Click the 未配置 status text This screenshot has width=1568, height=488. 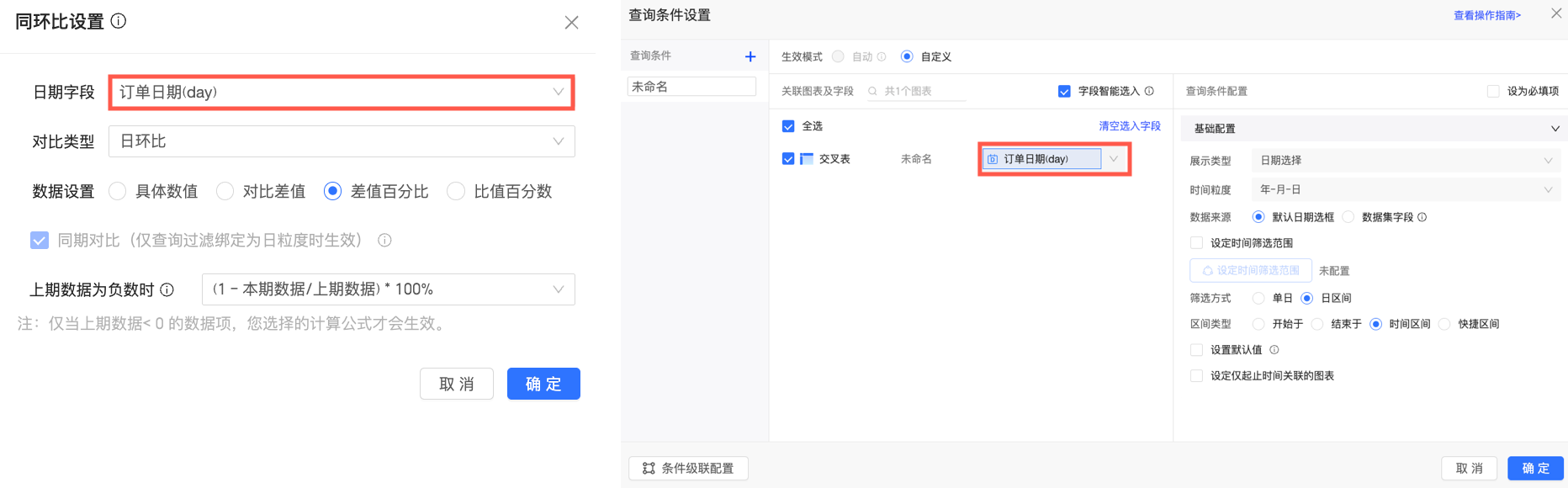(x=1334, y=271)
